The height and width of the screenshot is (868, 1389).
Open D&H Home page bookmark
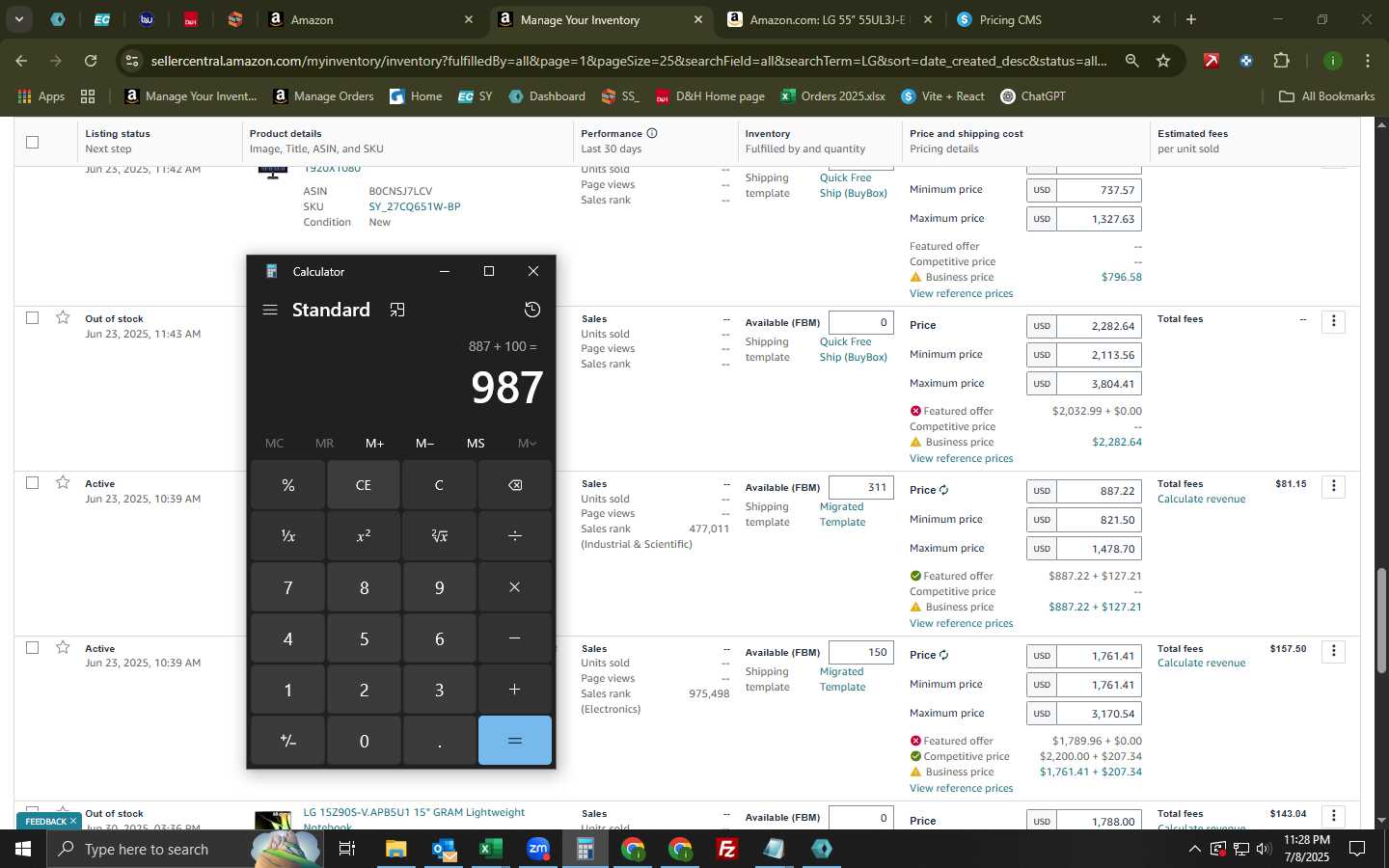click(x=710, y=96)
